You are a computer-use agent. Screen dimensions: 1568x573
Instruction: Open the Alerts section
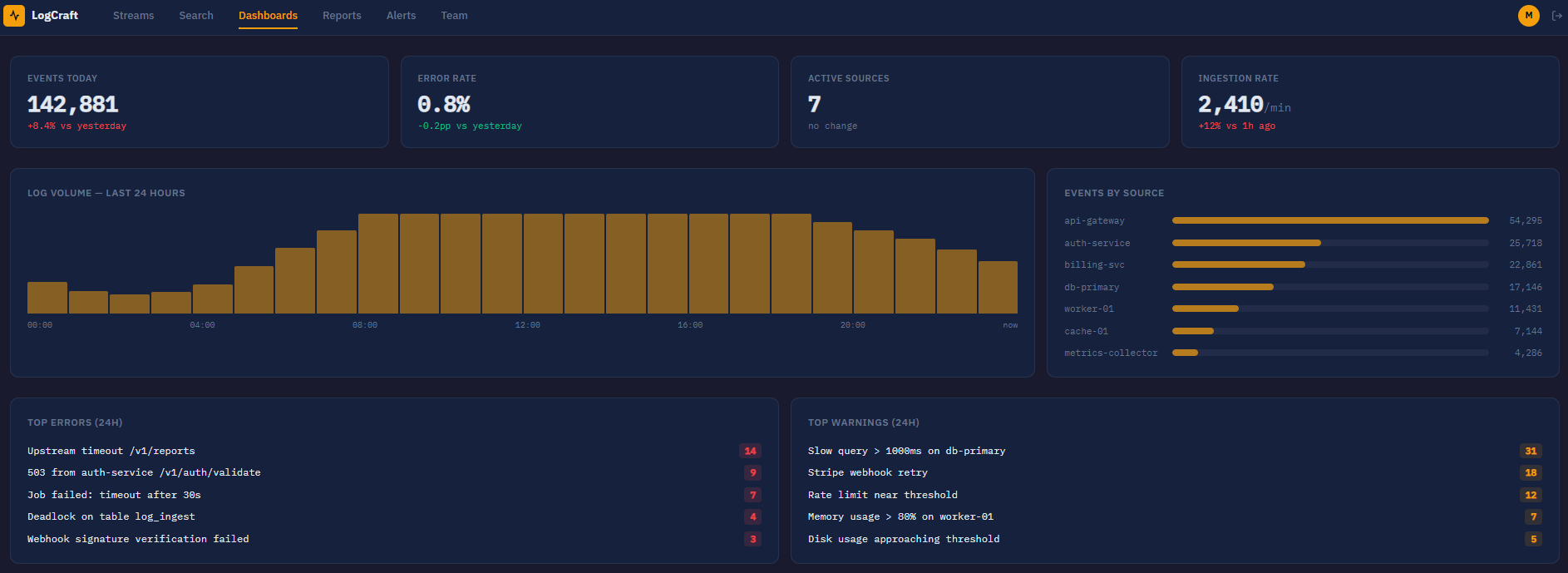401,15
